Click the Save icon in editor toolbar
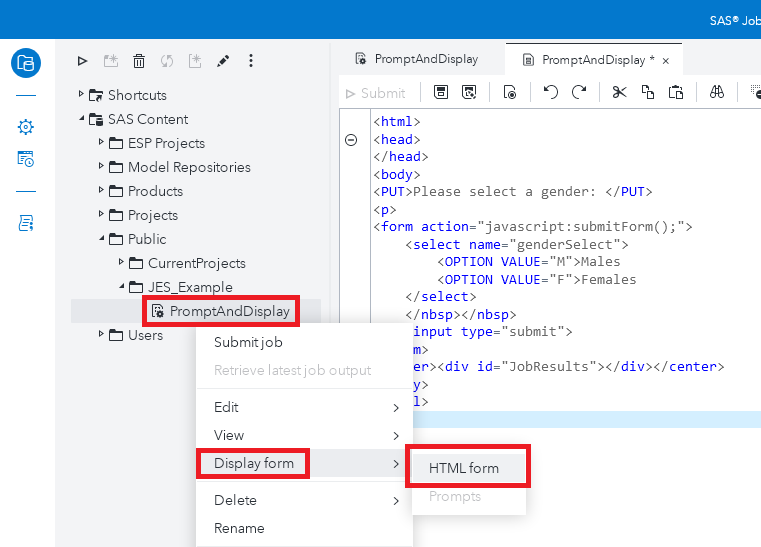Viewport: 761px width, 547px height. click(x=441, y=93)
